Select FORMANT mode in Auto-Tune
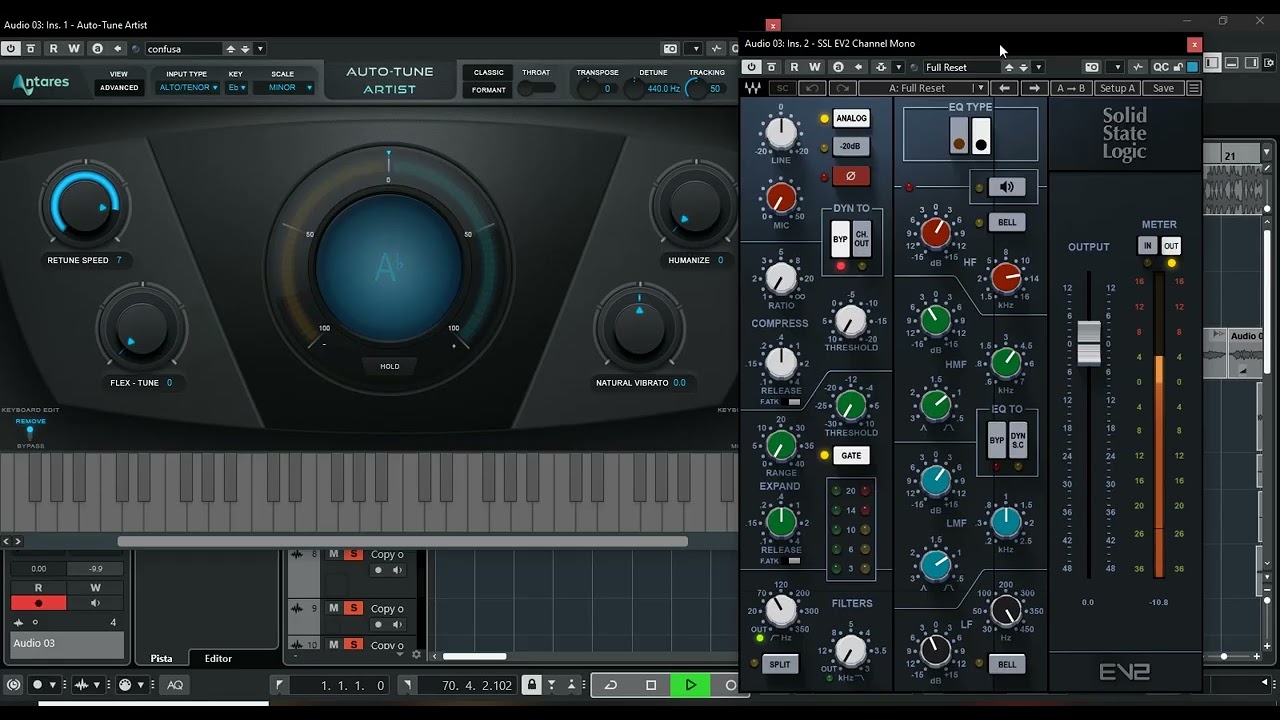The width and height of the screenshot is (1280, 720). (489, 90)
